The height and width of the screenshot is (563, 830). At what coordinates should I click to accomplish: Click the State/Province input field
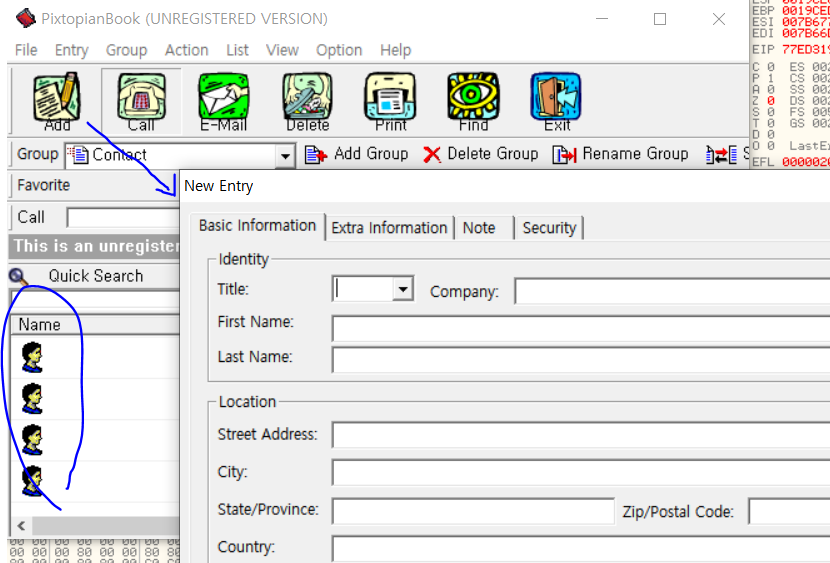(473, 511)
